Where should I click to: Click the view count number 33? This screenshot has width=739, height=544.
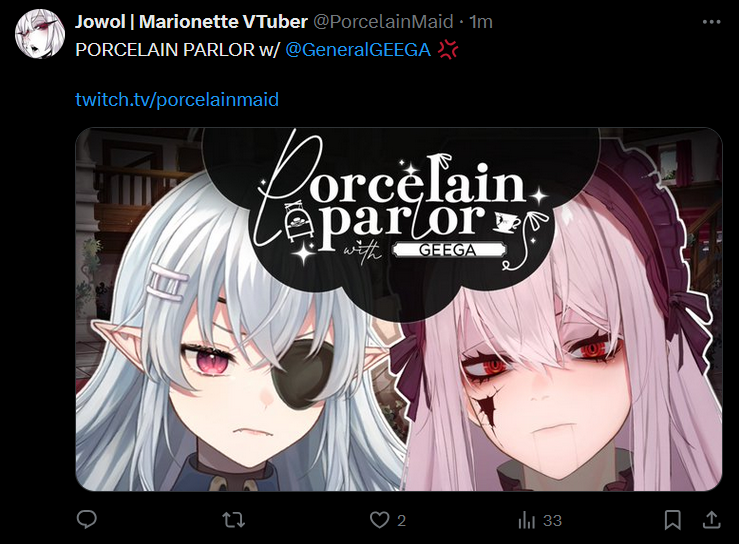(x=552, y=520)
